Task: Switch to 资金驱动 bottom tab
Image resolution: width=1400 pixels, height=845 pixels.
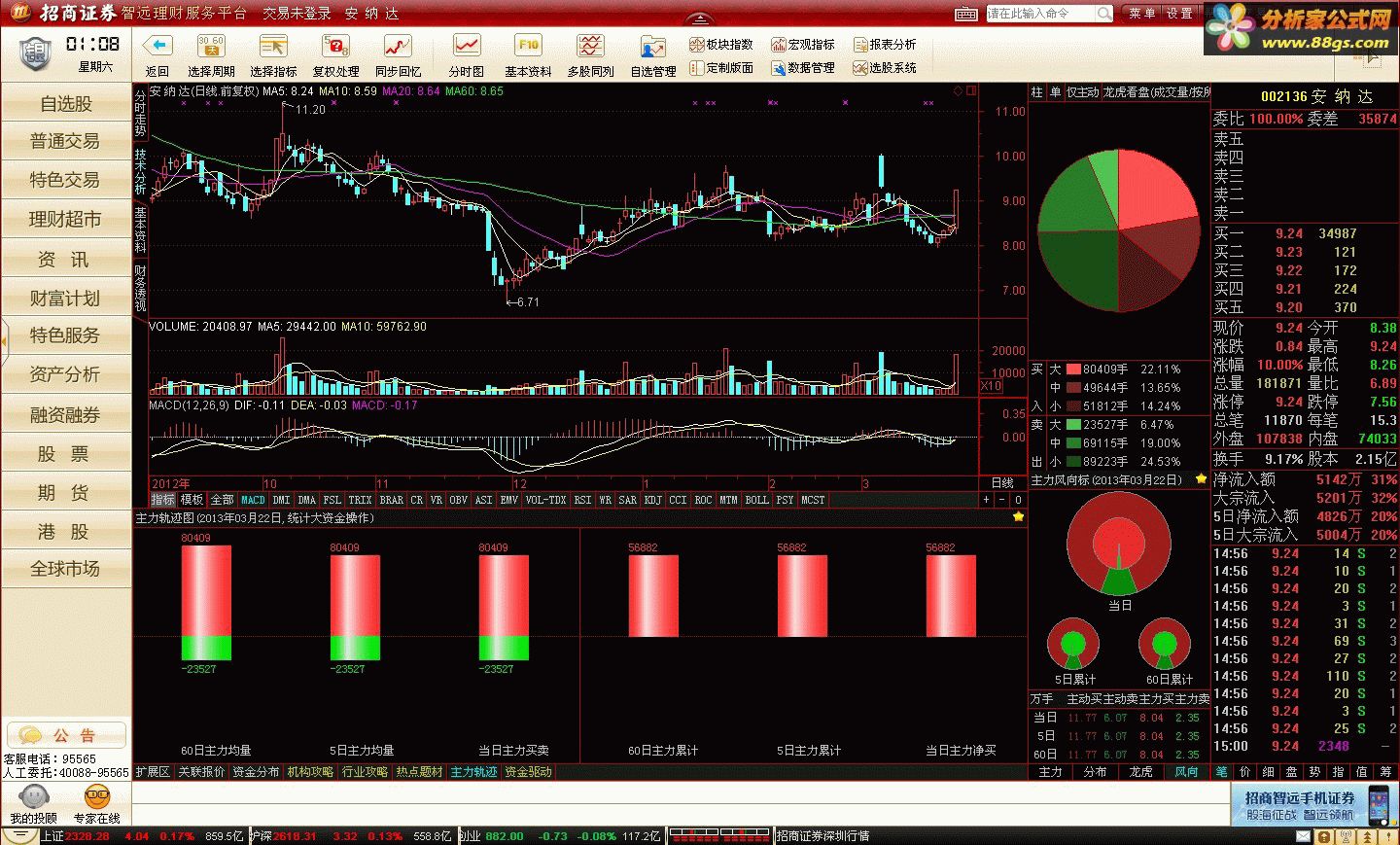Action: (x=528, y=772)
